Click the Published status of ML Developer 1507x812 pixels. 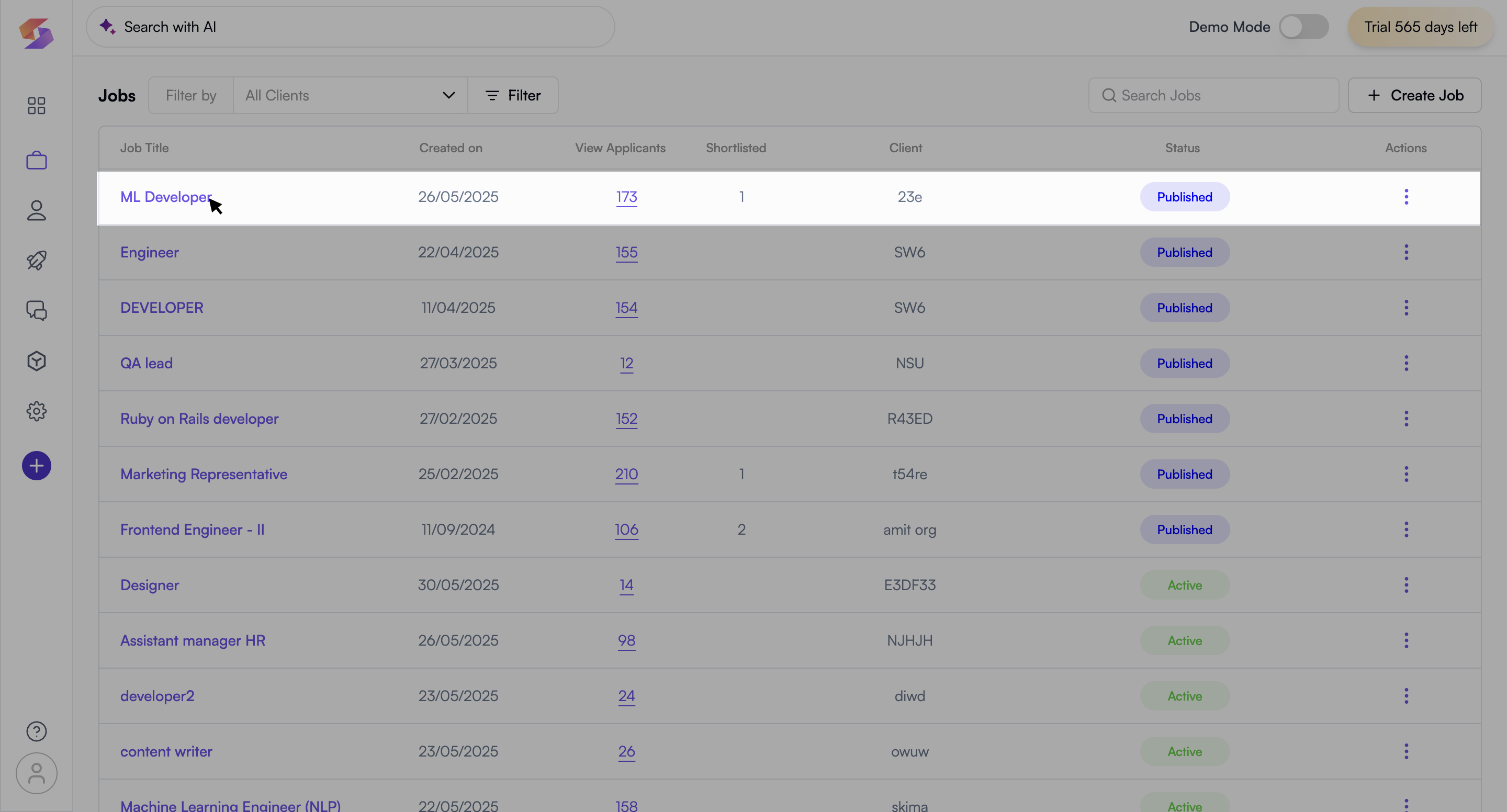1185,197
